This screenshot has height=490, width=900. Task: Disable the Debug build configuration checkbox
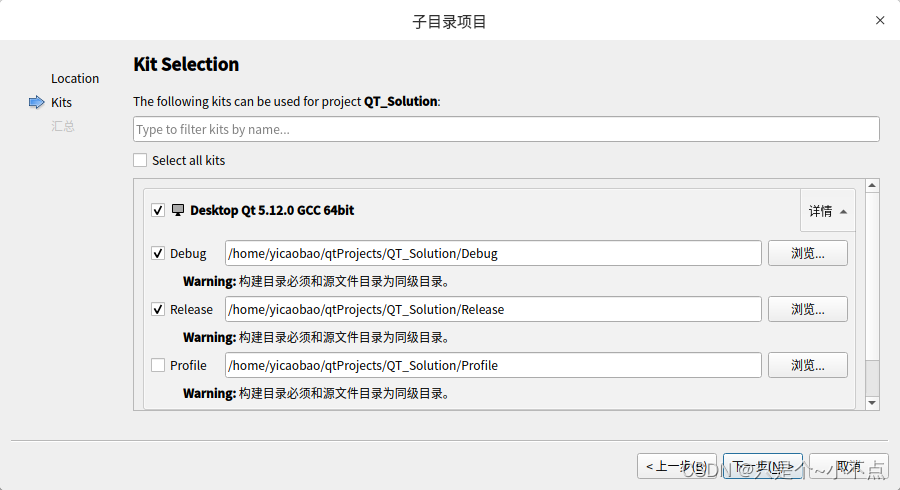[158, 253]
